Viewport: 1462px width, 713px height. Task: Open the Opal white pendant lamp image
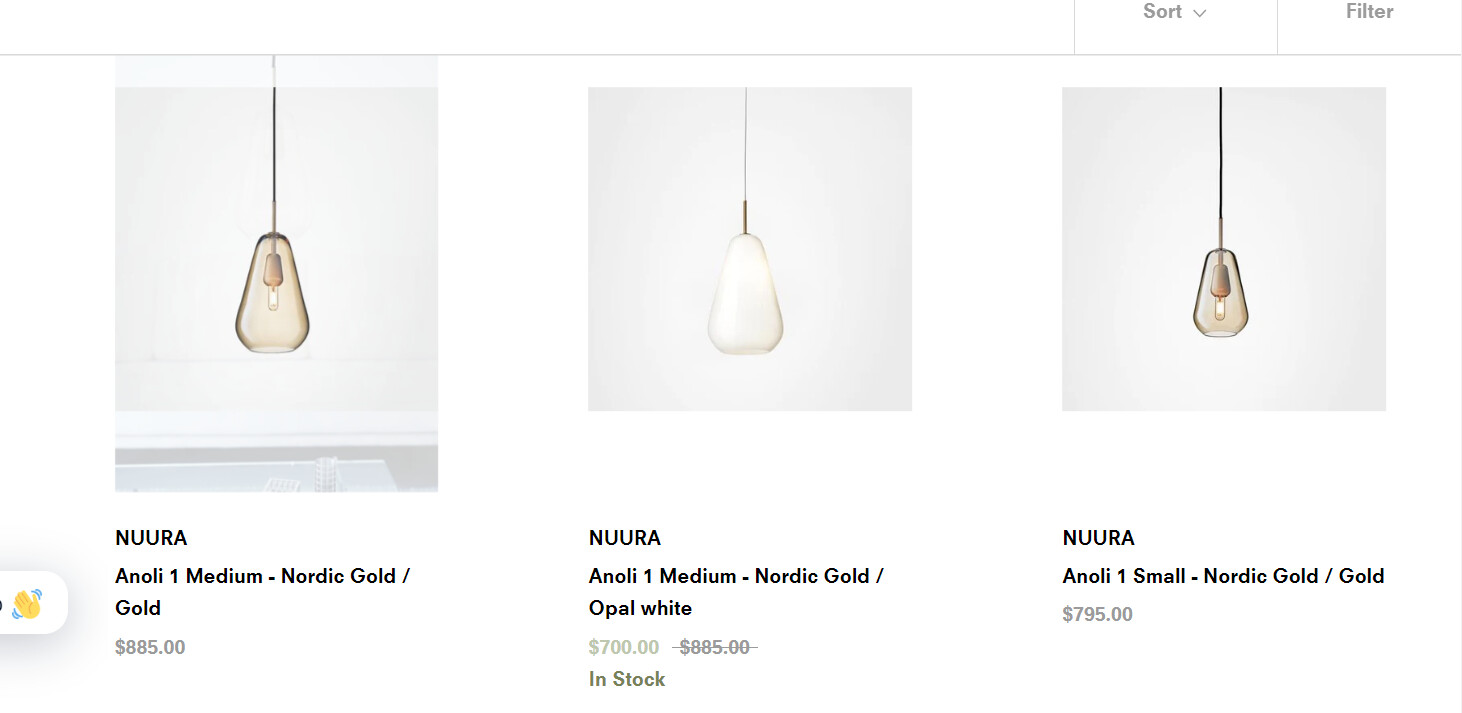click(x=749, y=248)
